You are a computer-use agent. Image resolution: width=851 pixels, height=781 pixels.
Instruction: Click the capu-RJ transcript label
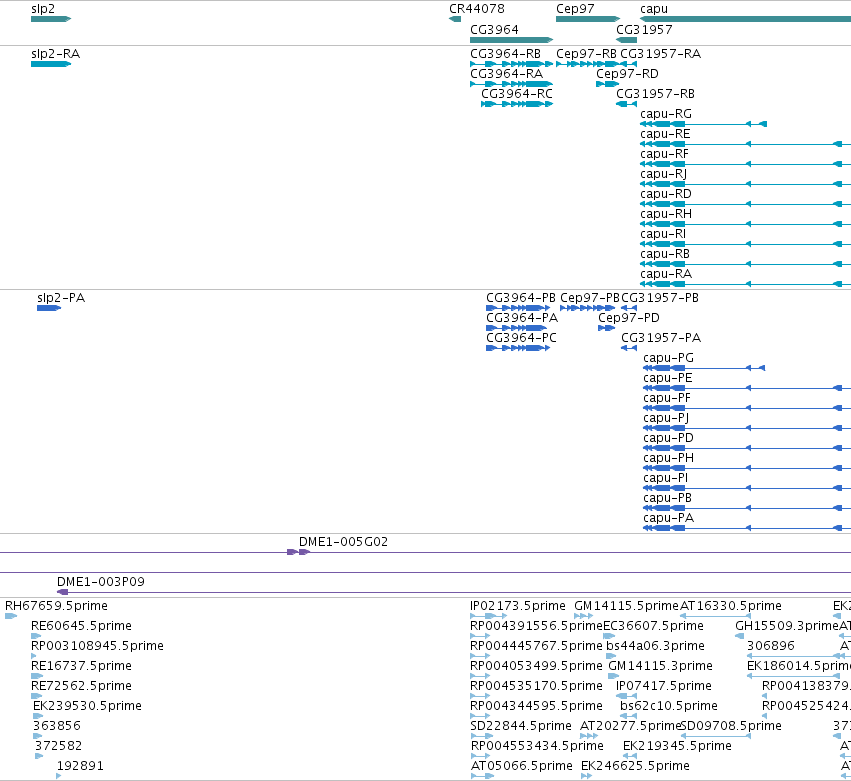tap(664, 174)
